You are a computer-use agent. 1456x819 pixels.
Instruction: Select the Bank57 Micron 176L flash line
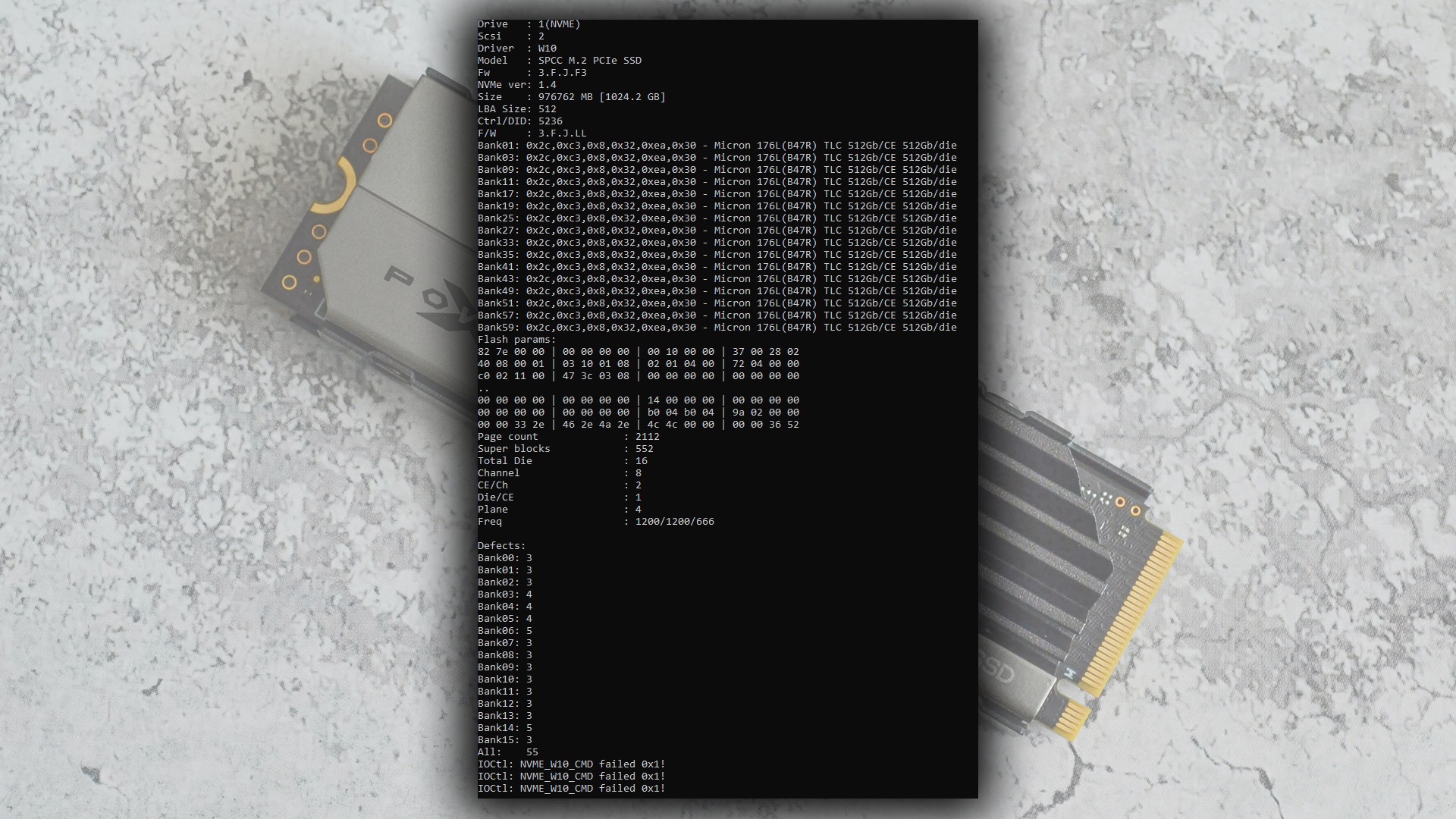click(717, 315)
